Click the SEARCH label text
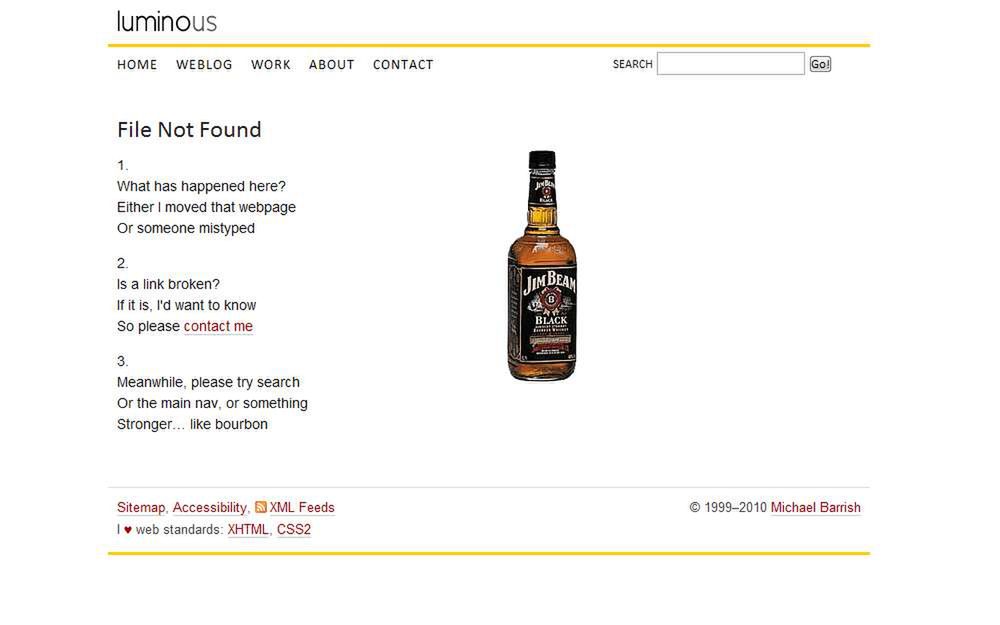 click(633, 64)
